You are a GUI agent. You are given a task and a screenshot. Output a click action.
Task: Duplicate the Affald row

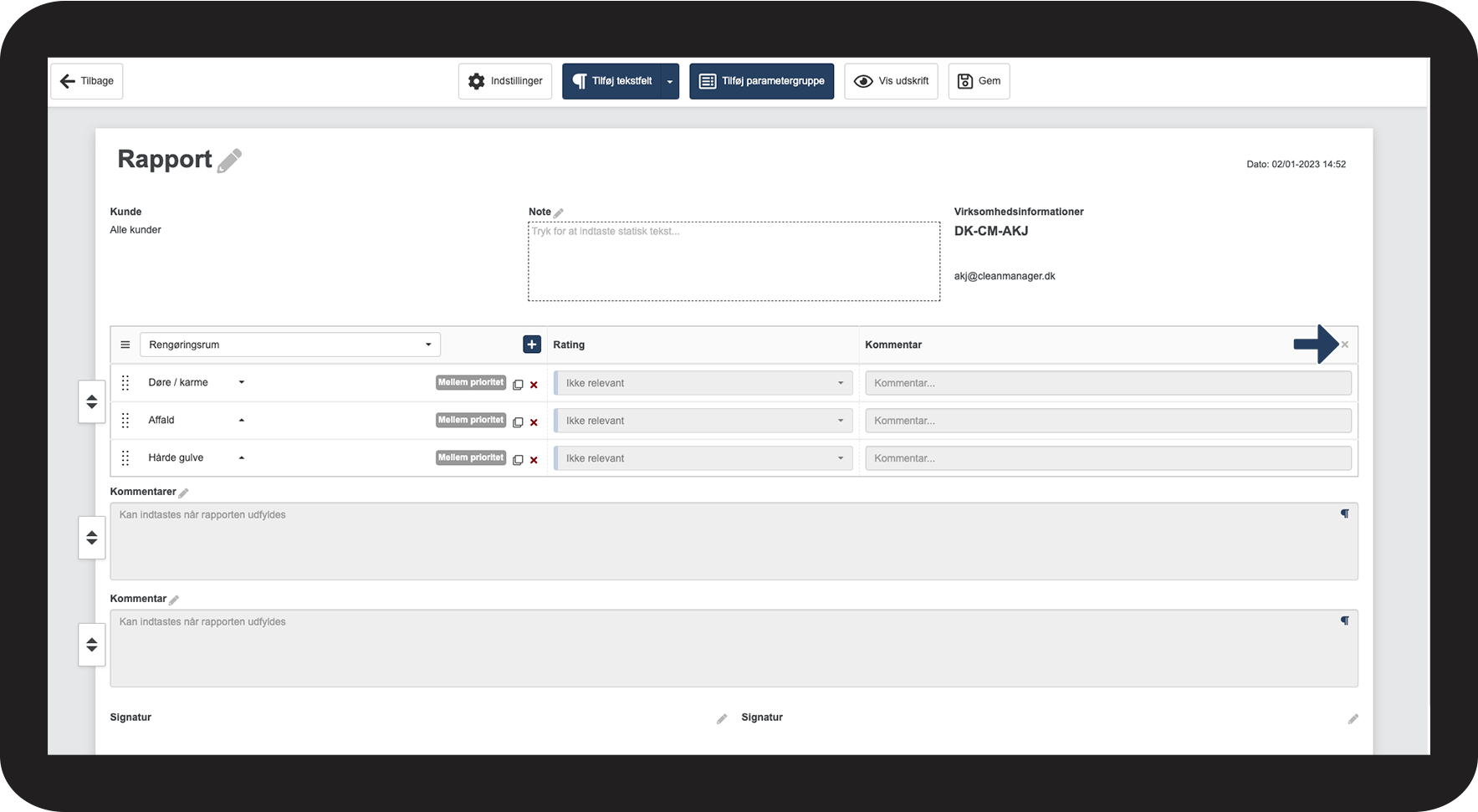pos(518,422)
